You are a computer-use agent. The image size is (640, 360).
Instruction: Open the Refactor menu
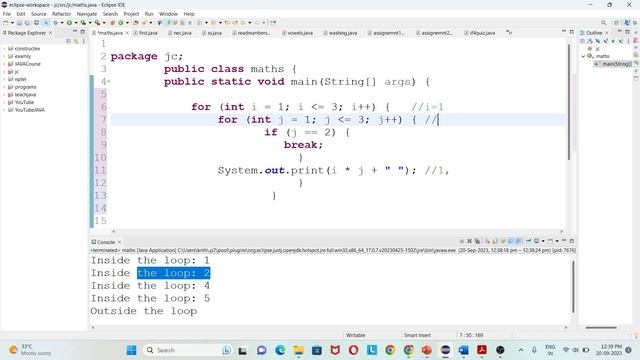pyautogui.click(x=62, y=14)
